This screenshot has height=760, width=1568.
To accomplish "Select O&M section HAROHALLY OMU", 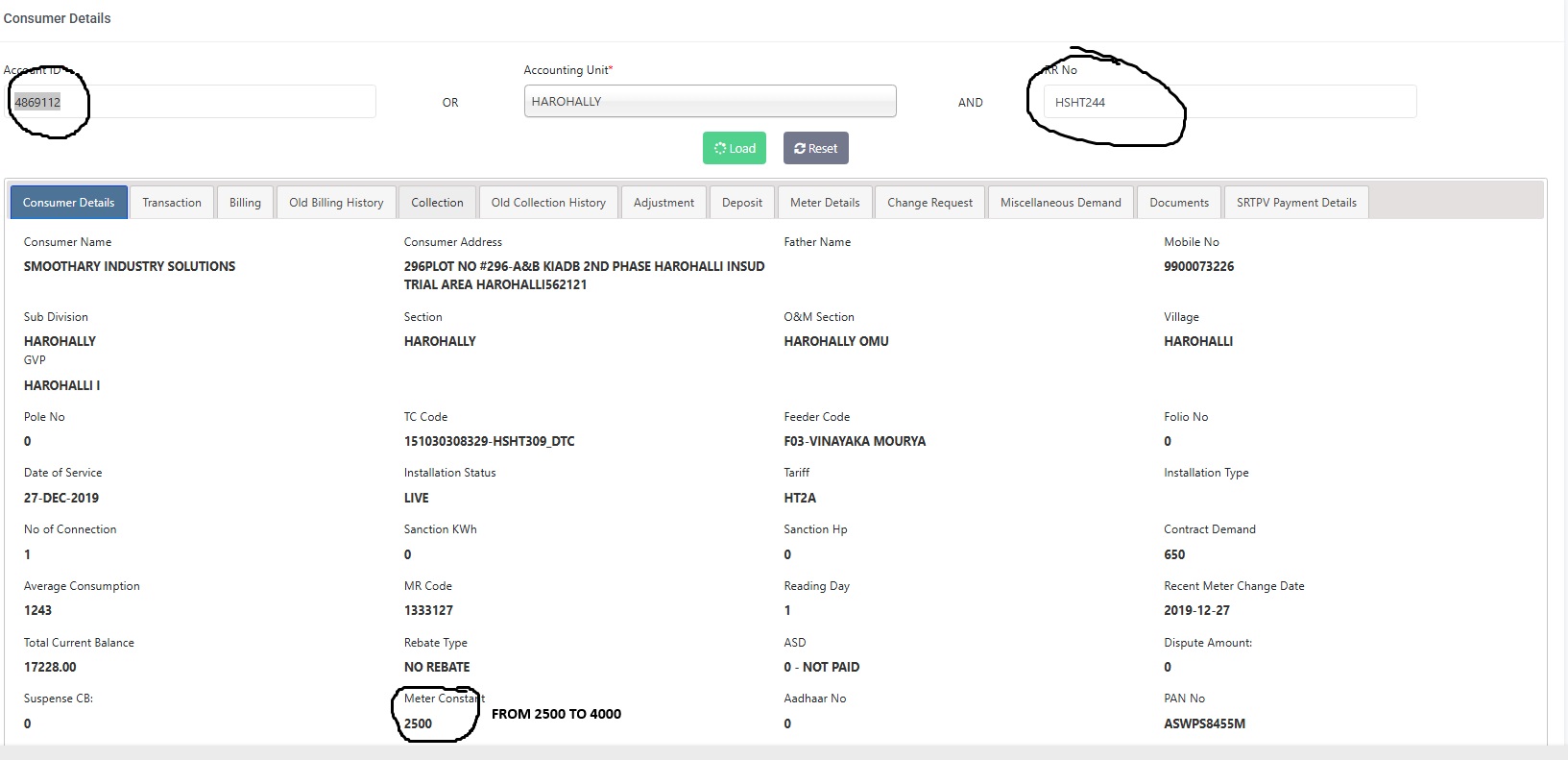I will [x=836, y=341].
